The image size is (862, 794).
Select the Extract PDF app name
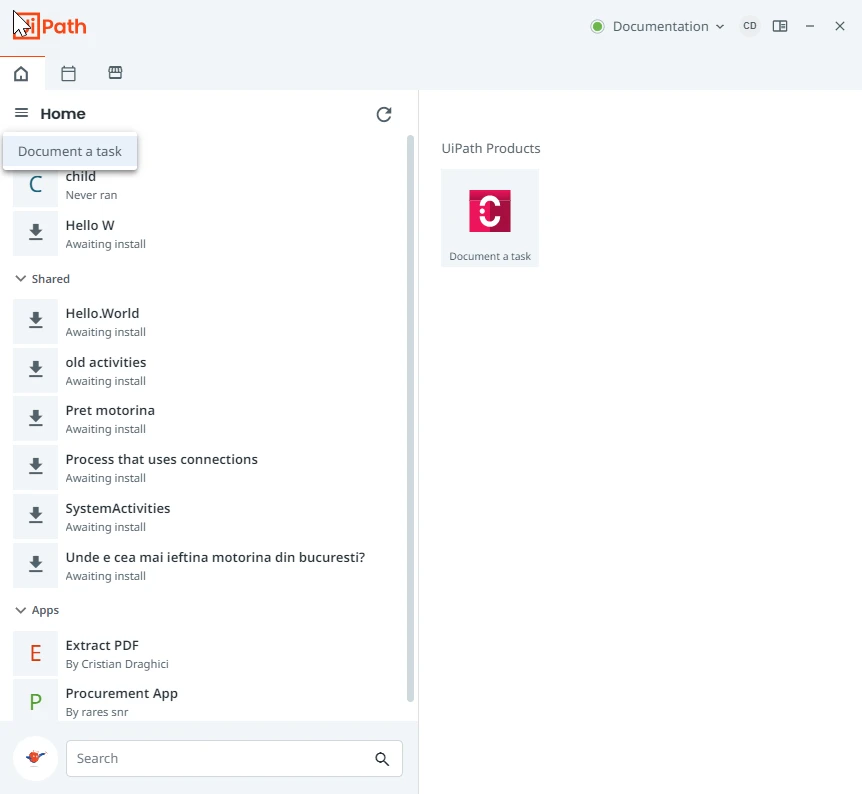[x=102, y=646]
